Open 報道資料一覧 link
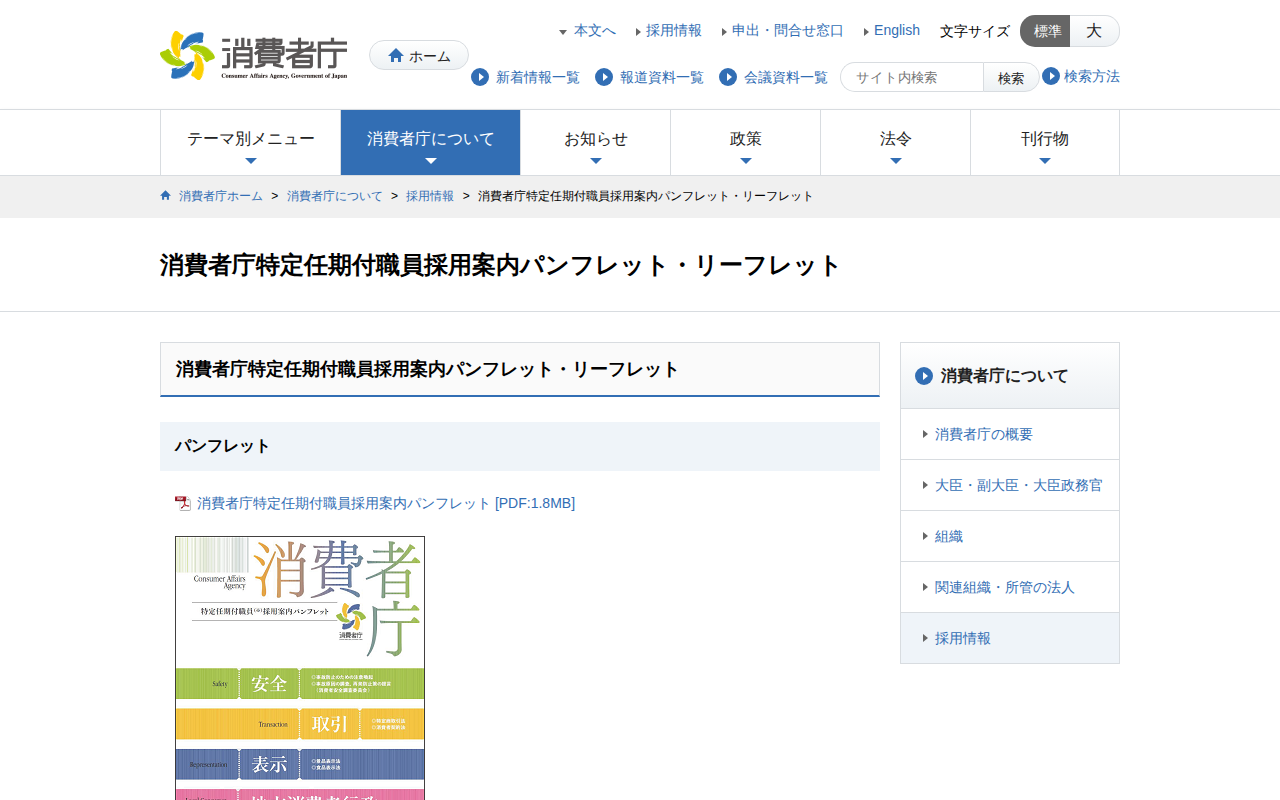The height and width of the screenshot is (800, 1280). click(x=662, y=77)
